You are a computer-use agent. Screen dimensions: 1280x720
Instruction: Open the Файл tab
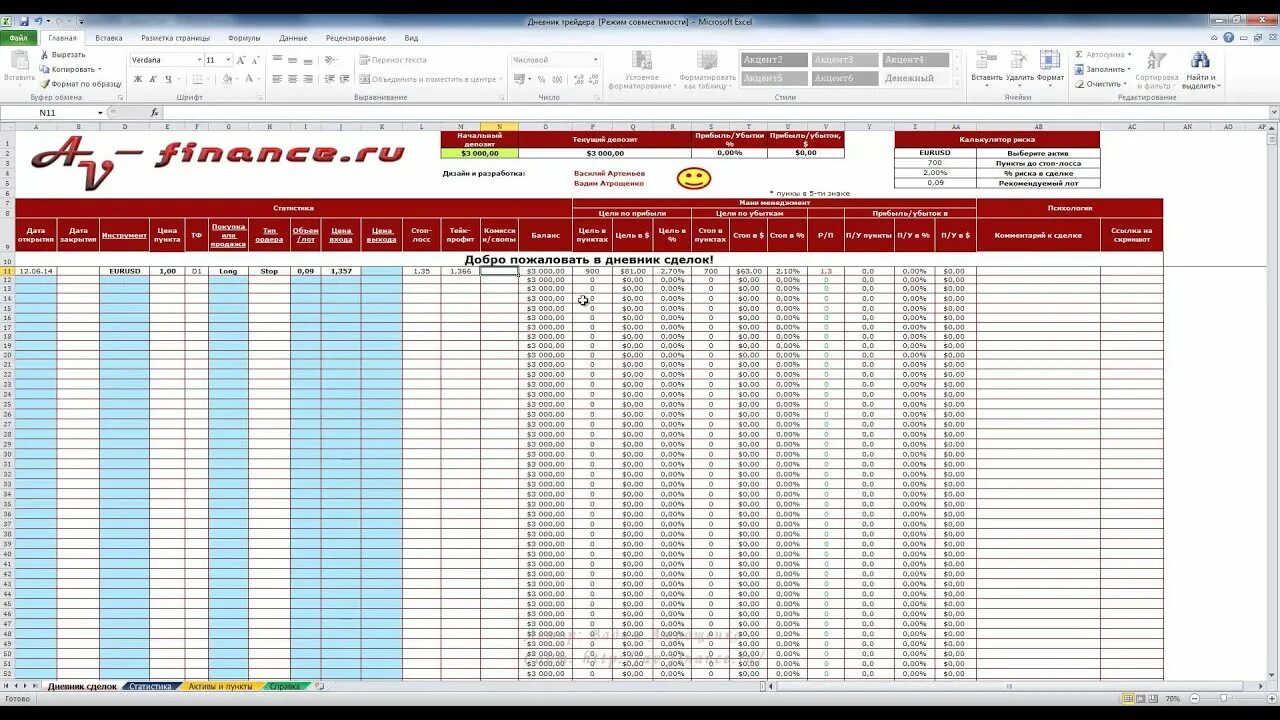19,38
